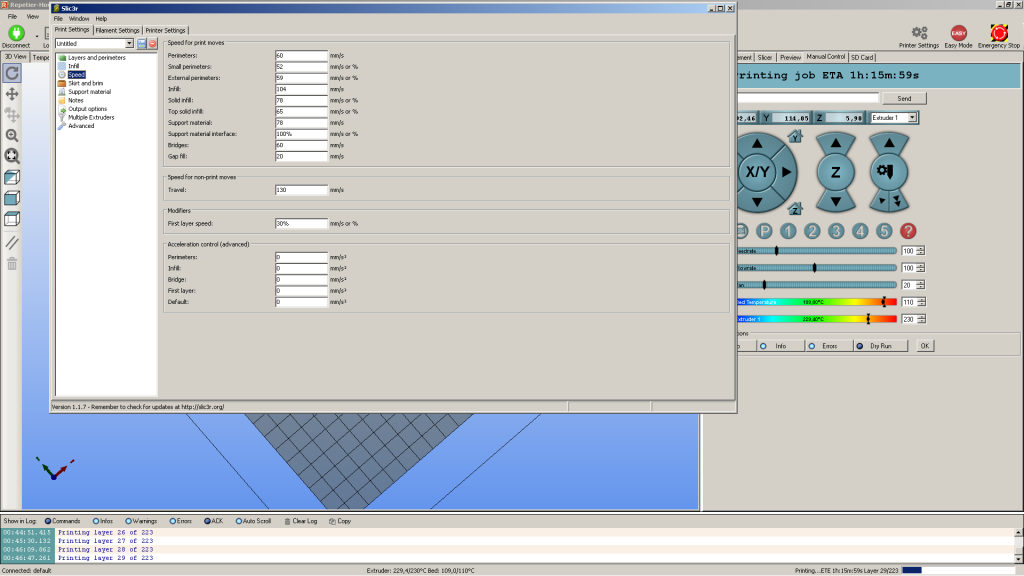Toggle Easy Mode icon
This screenshot has width=1024, height=576.
point(958,33)
